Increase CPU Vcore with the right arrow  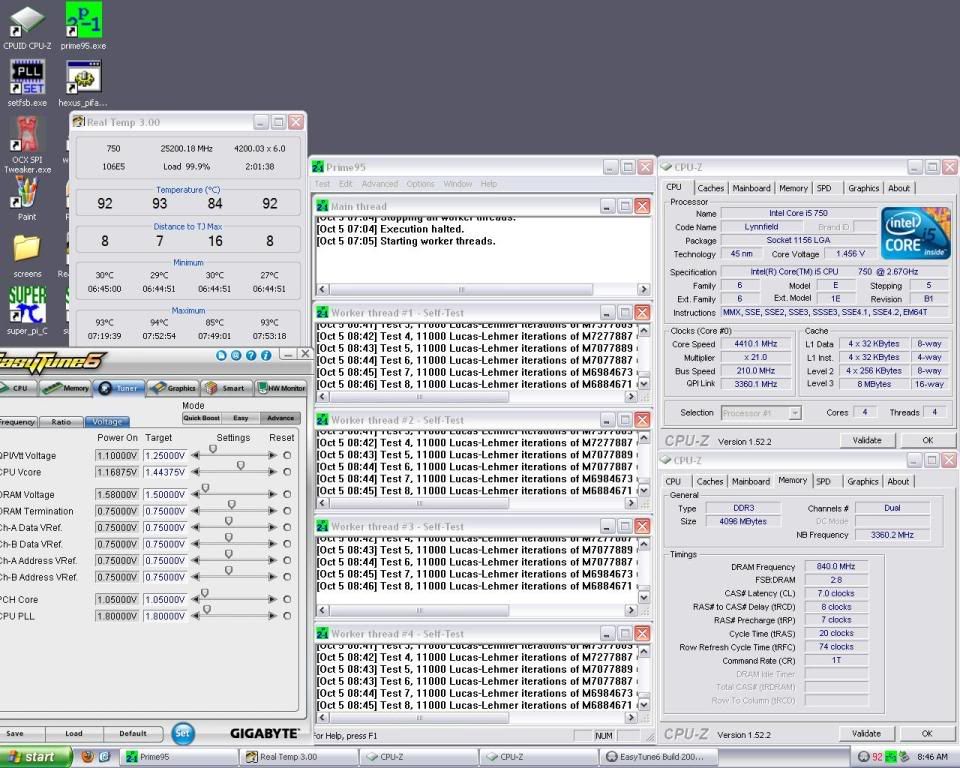[x=272, y=472]
